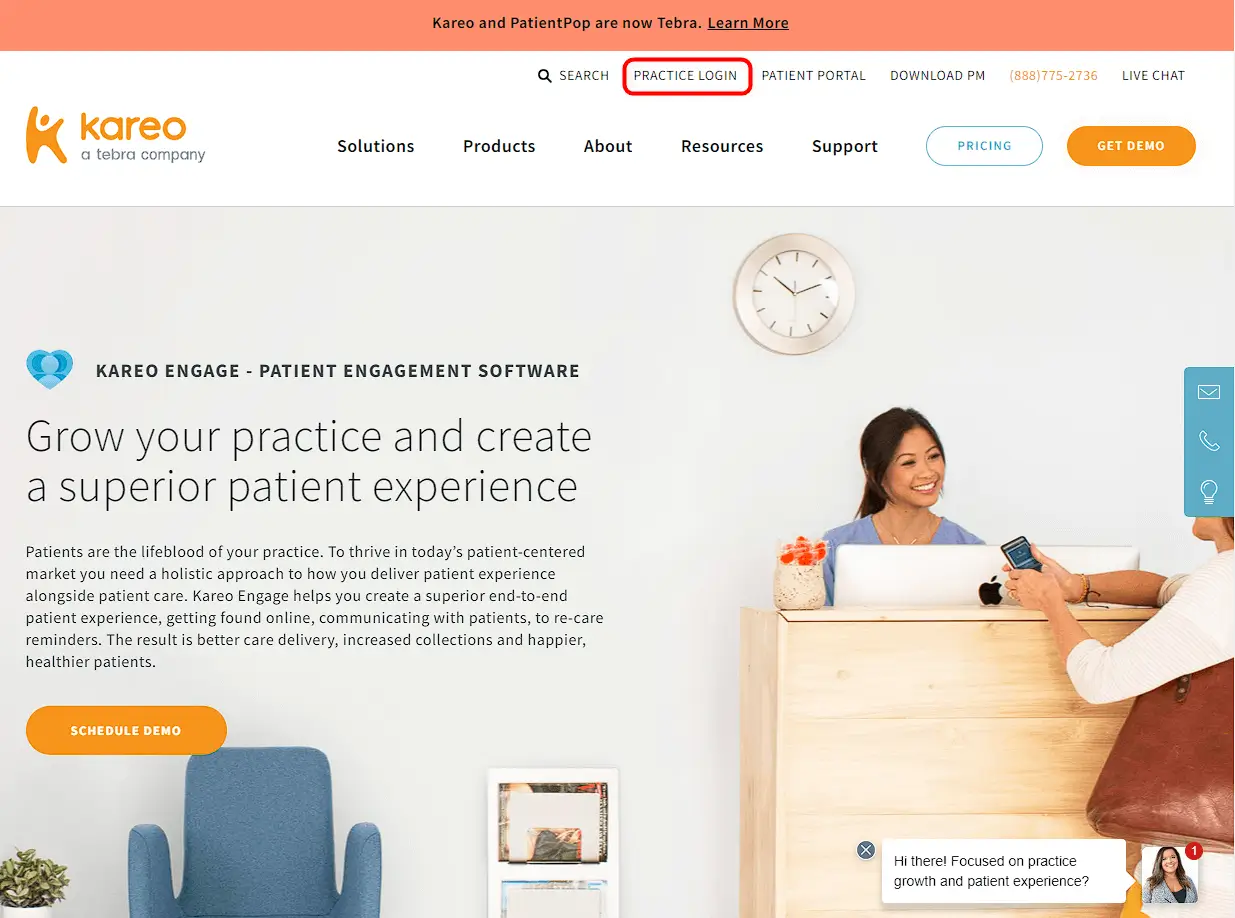The image size is (1235, 918).
Task: Open the Products menu
Action: (499, 146)
